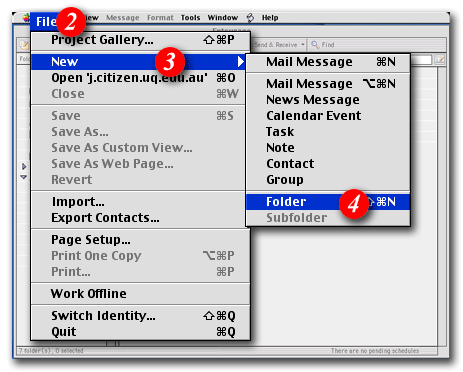Screen dimensions: 463x372
Task: Click the compose icon at far right
Action: click(440, 60)
